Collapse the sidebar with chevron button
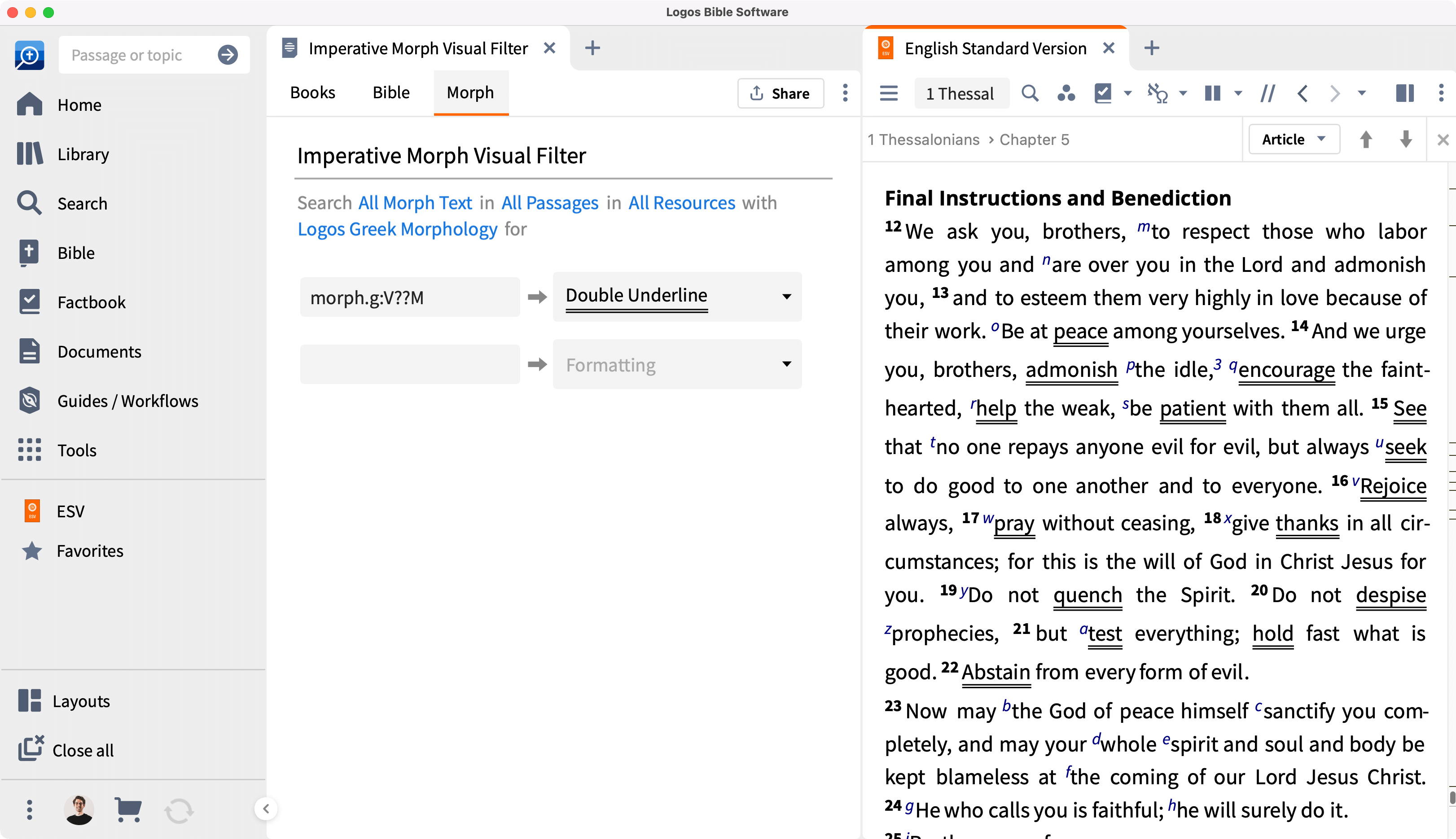1456x839 pixels. coord(266,808)
